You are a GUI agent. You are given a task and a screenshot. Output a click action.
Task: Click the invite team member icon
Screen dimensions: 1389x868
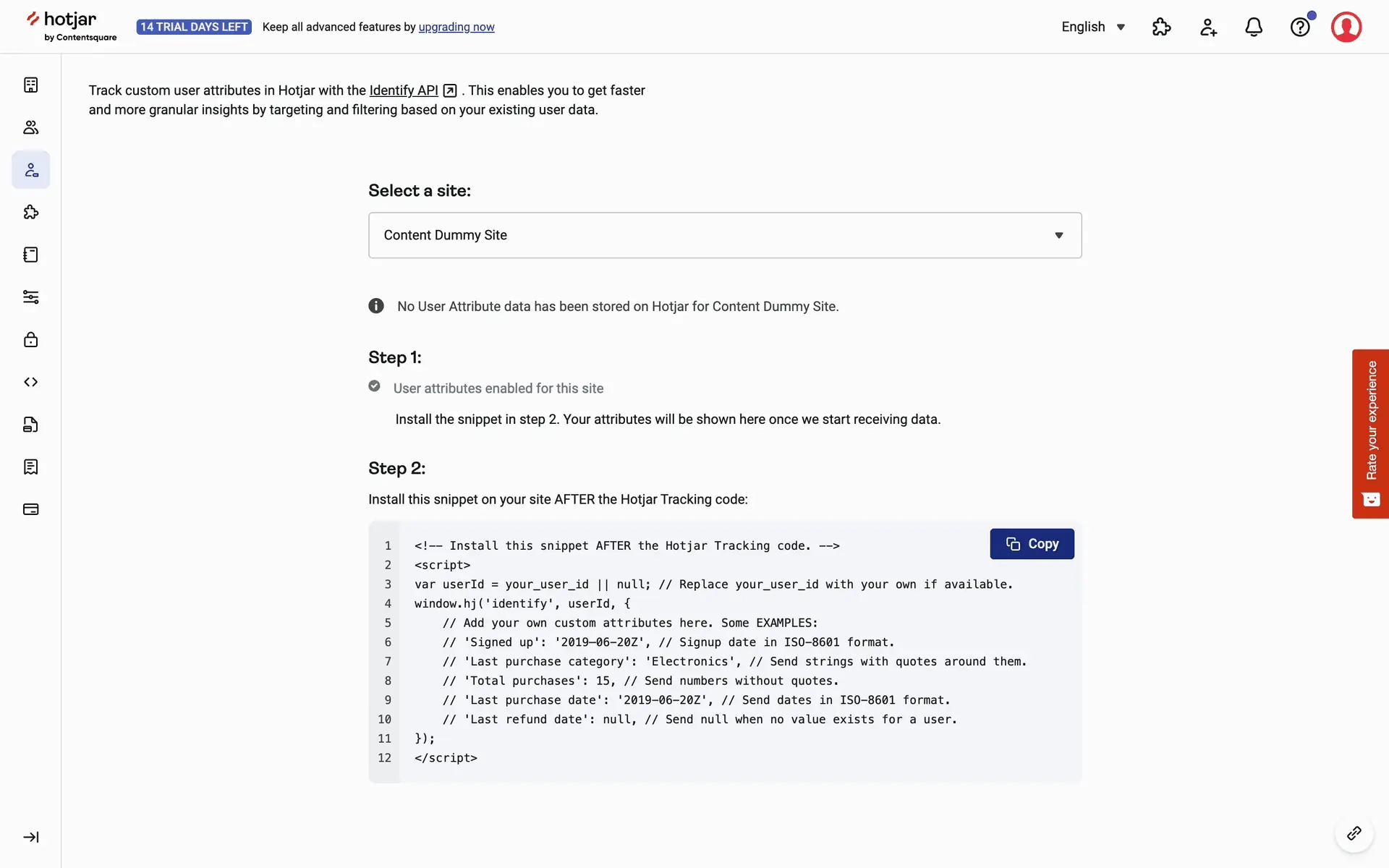(1208, 27)
